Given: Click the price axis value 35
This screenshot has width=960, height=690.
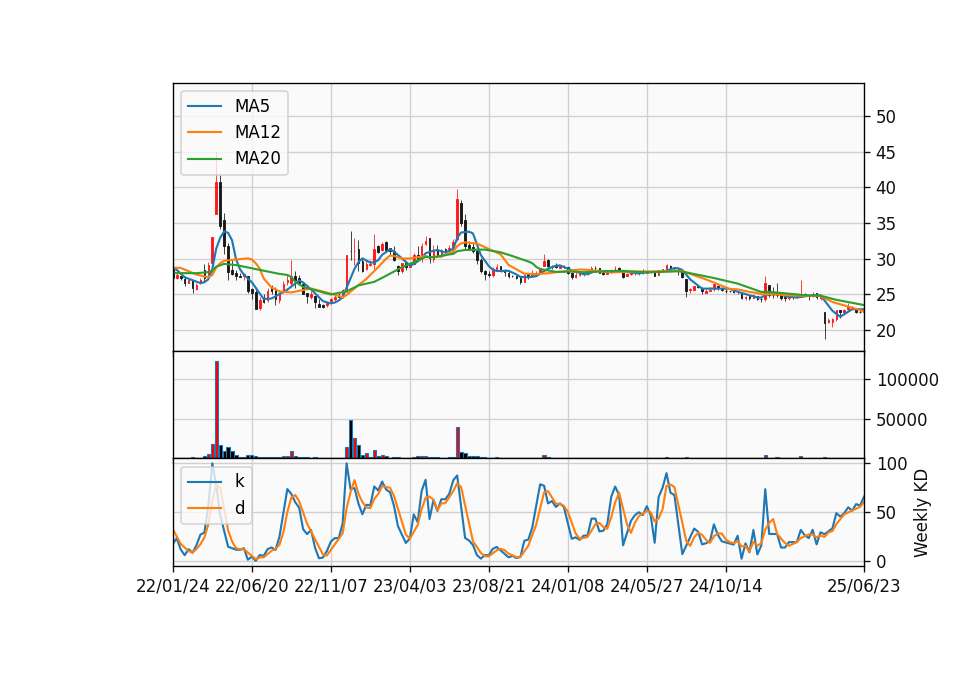Looking at the screenshot, I should click(885, 224).
